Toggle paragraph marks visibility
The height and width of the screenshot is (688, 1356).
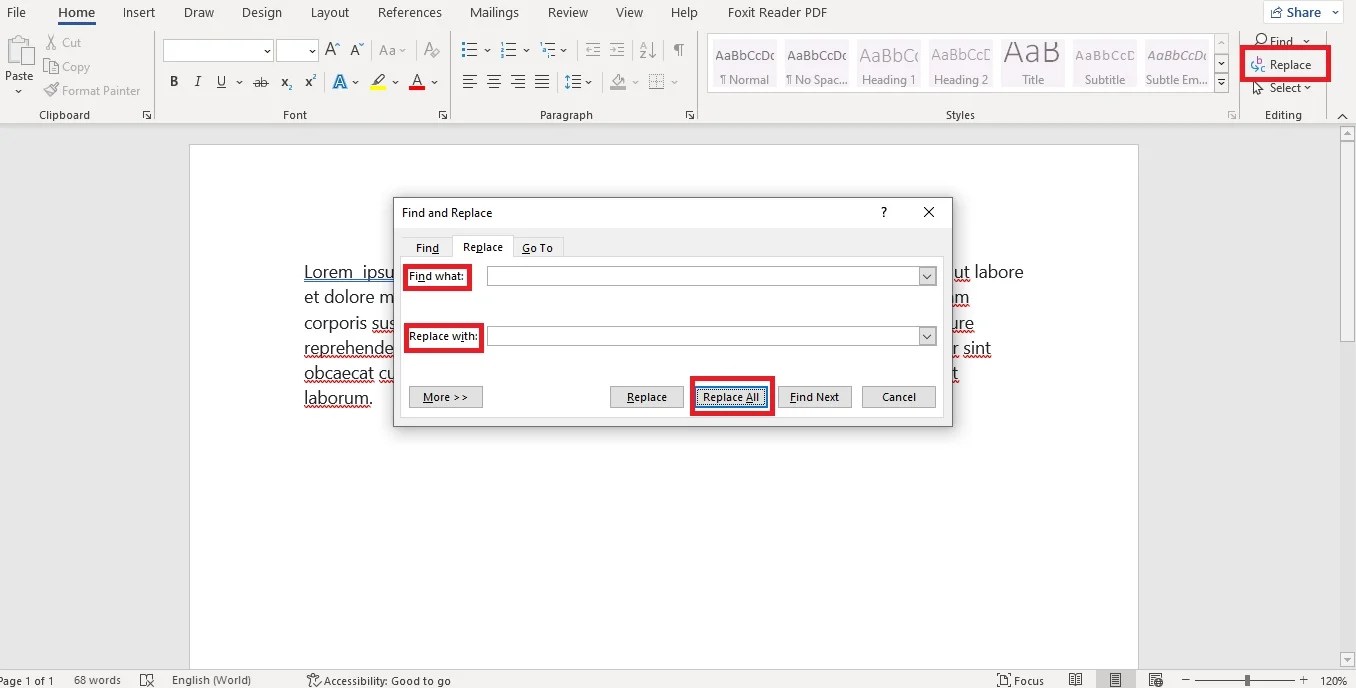(677, 48)
